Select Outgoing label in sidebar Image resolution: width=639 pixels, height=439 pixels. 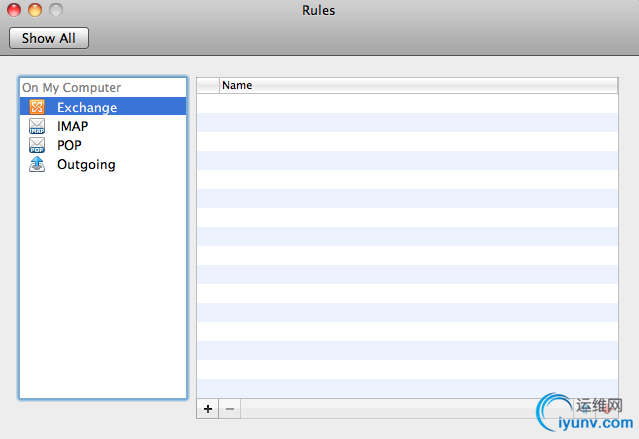[x=86, y=165]
